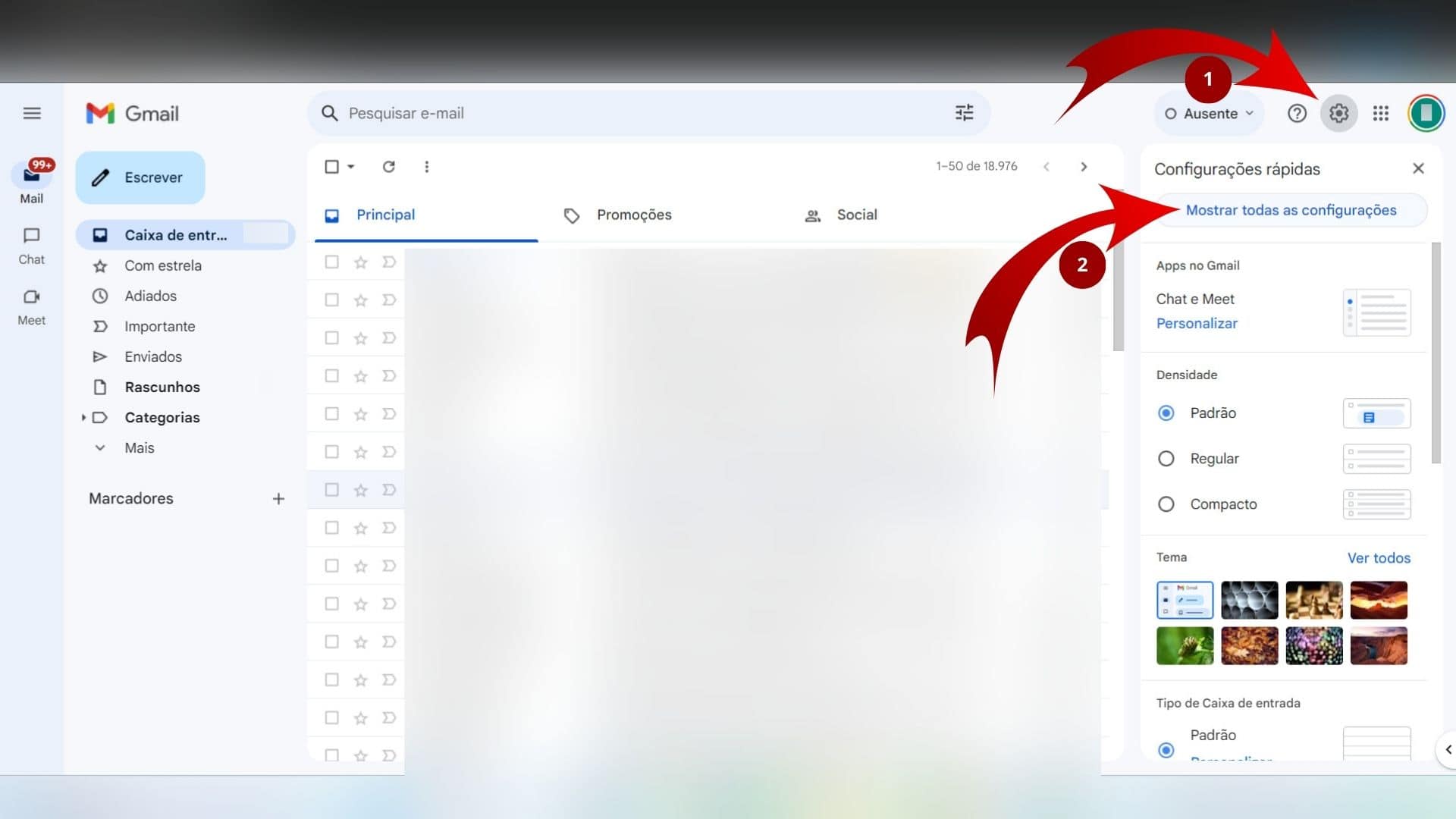Screen dimensions: 1456x819
Task: Click the filter search options icon
Action: (963, 113)
